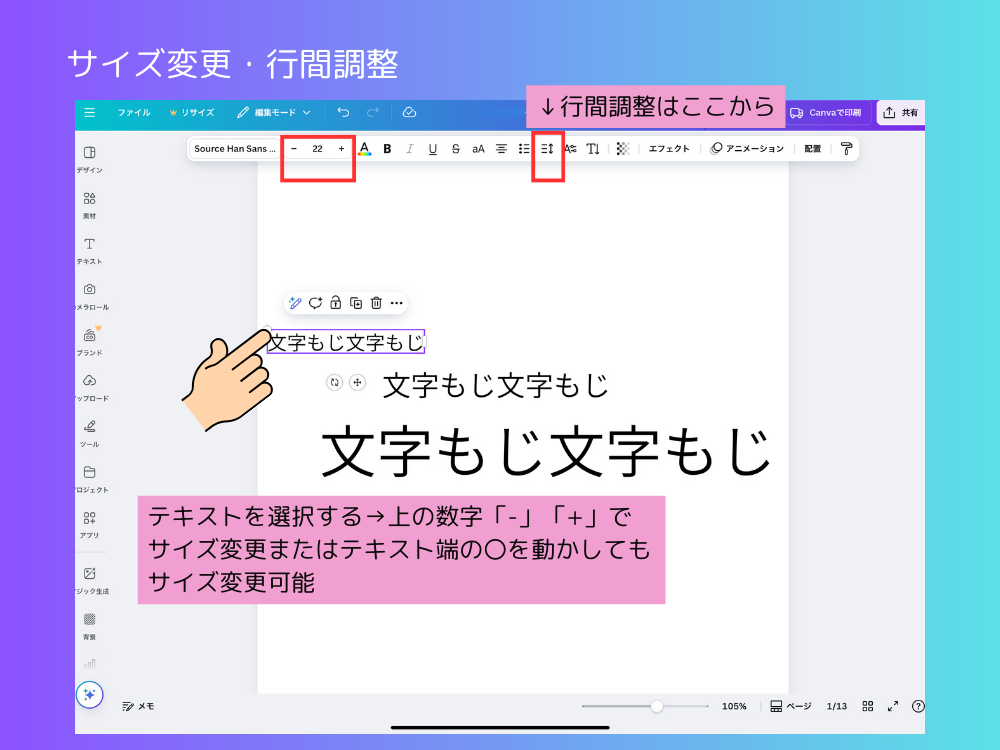
Task: Select the マジック生成 tool in the sidebar
Action: tap(90, 579)
